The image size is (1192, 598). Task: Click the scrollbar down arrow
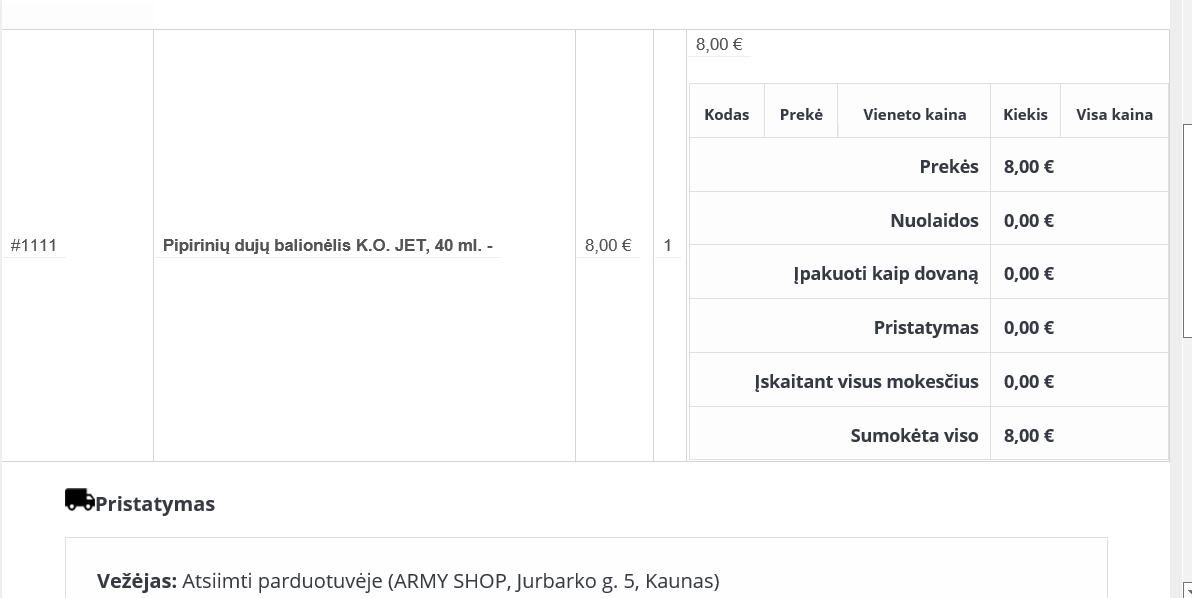click(1187, 590)
